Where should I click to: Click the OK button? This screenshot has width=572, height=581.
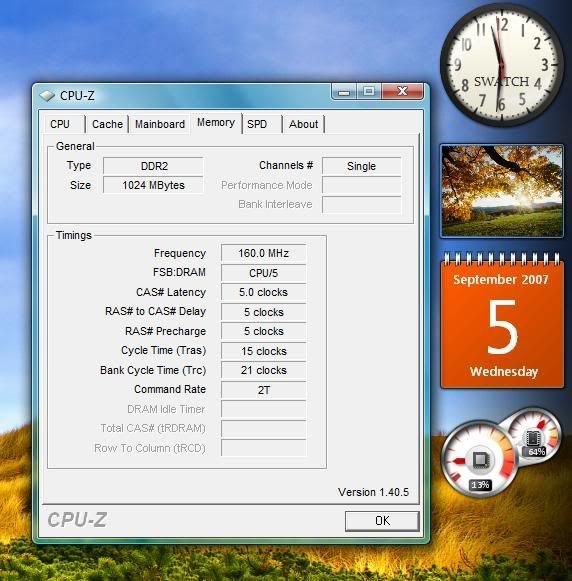(382, 521)
